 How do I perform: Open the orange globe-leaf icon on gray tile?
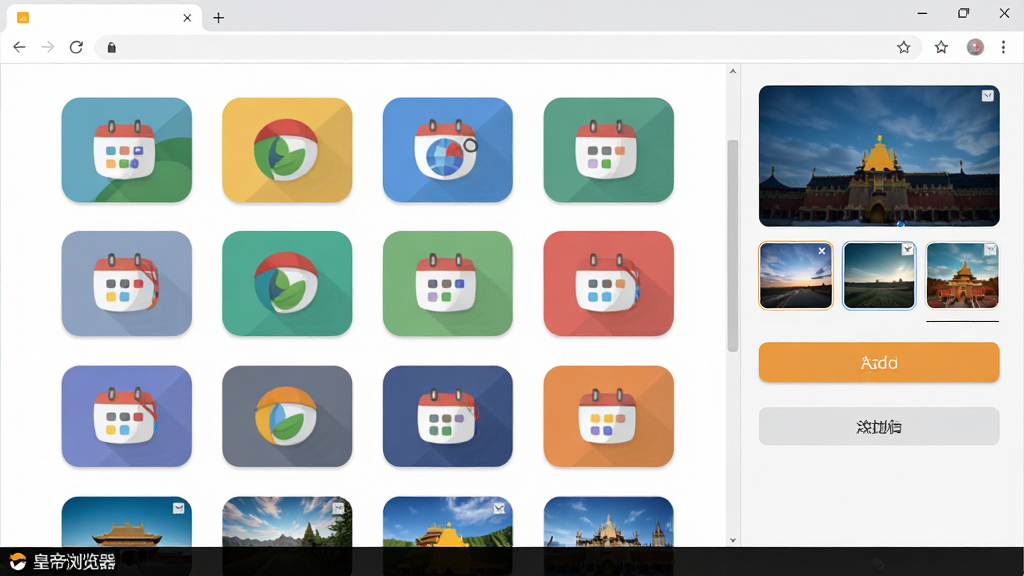(287, 416)
